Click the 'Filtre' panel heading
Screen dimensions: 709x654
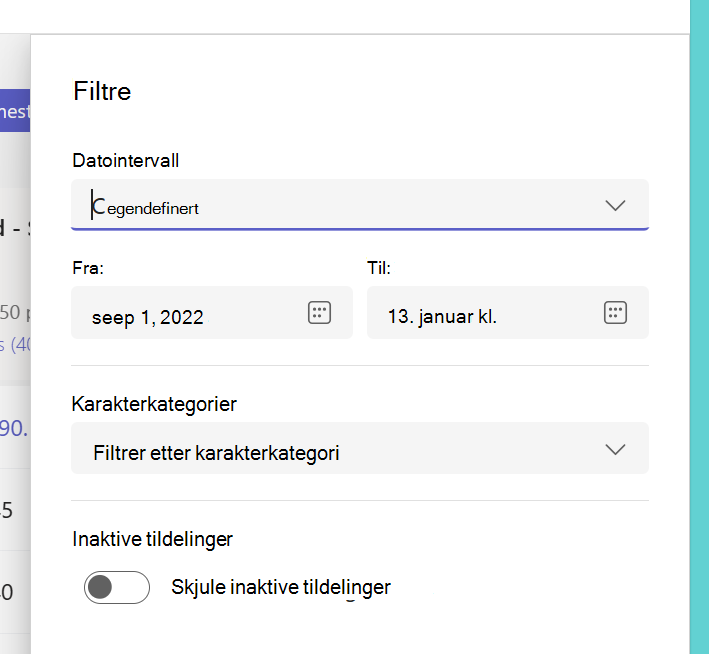[x=102, y=91]
